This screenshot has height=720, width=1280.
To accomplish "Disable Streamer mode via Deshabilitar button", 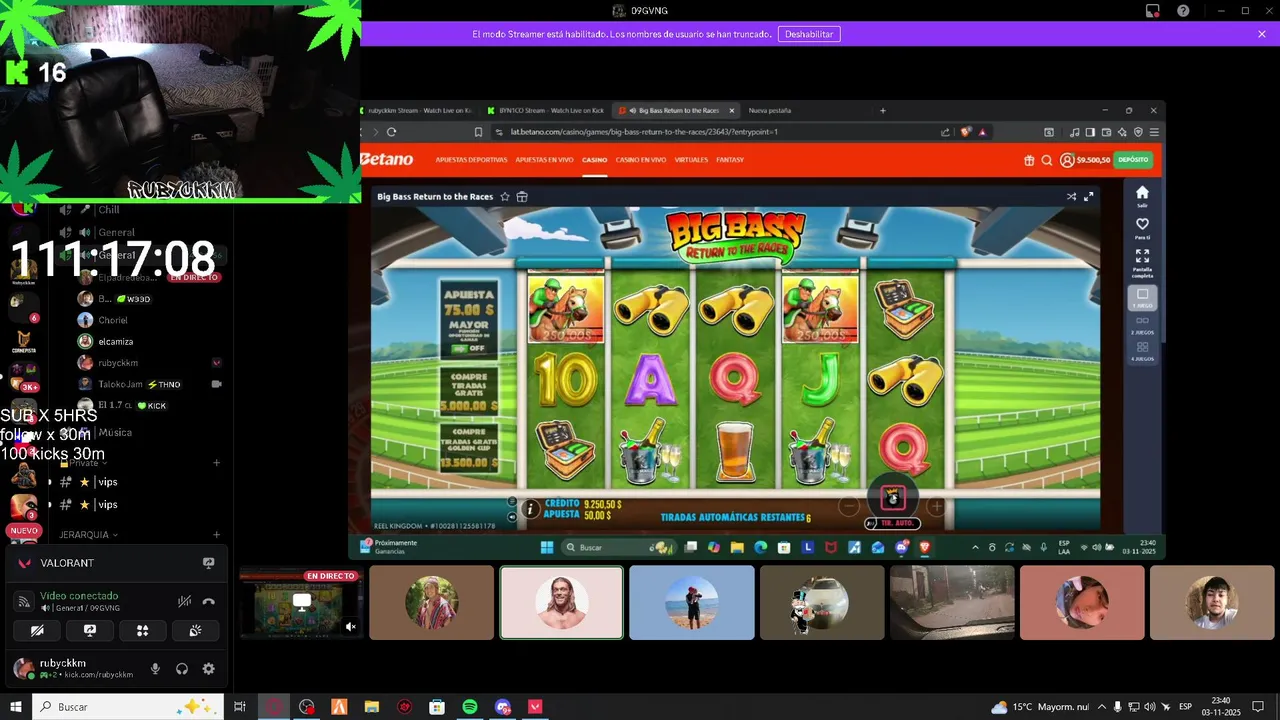I will tap(809, 34).
